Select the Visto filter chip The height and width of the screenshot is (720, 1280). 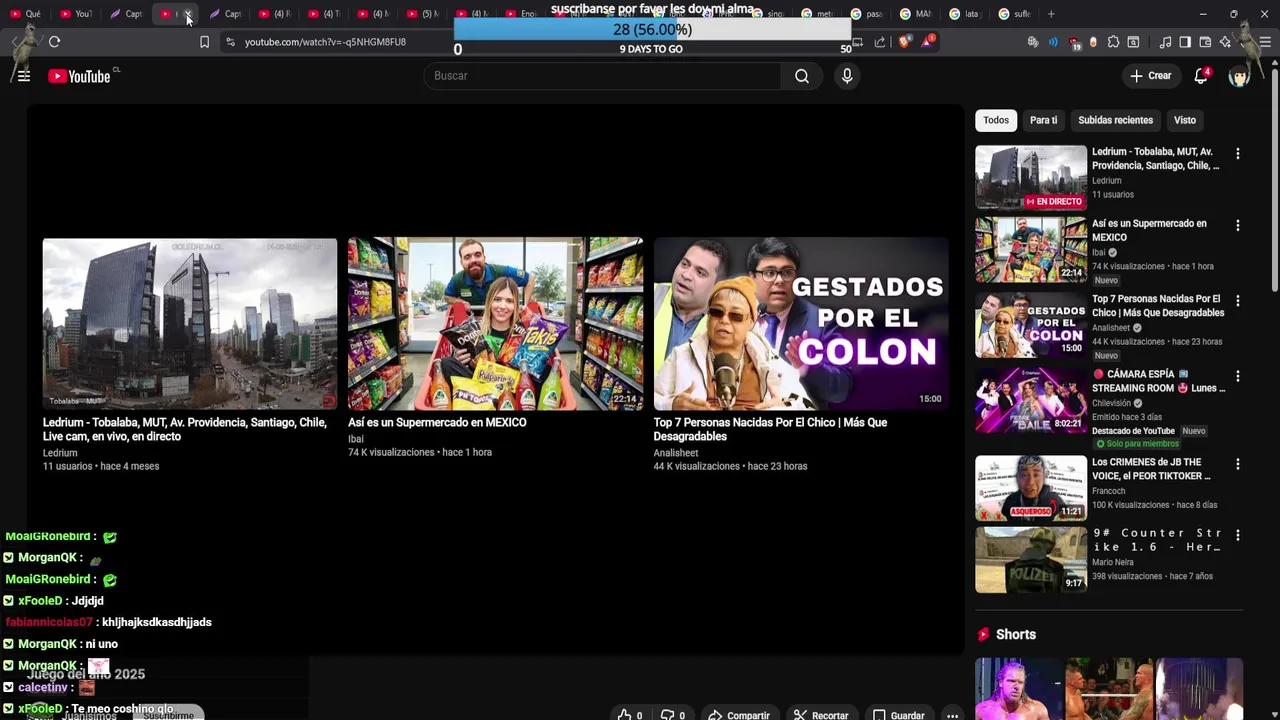pyautogui.click(x=1185, y=120)
